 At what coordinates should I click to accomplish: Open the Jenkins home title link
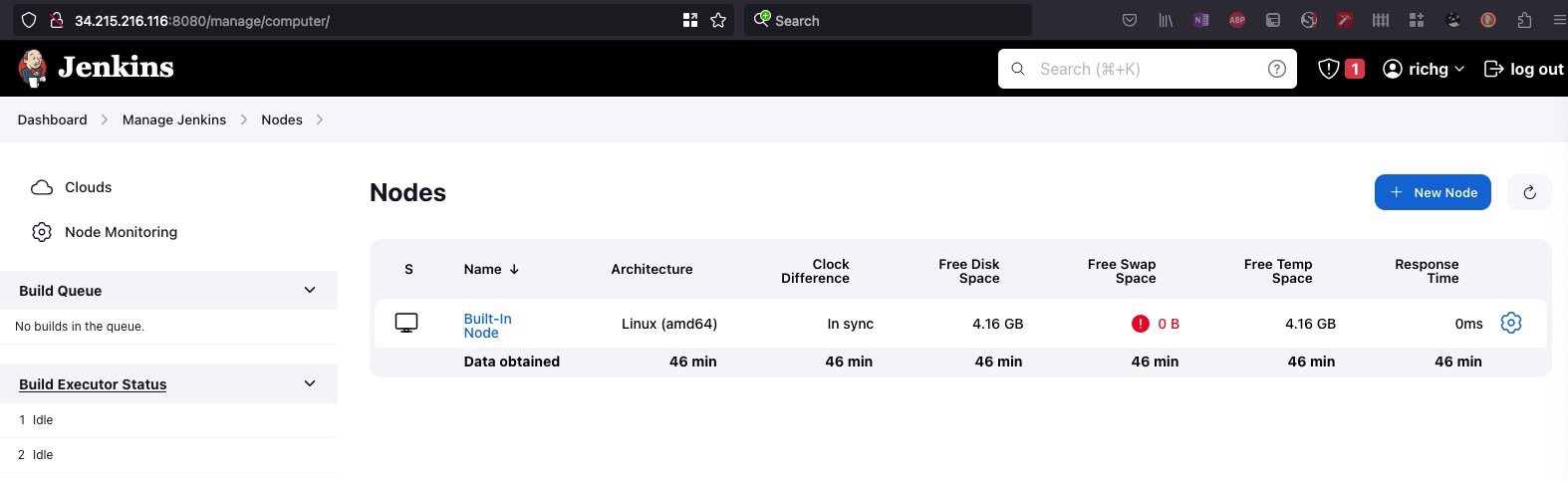point(116,67)
